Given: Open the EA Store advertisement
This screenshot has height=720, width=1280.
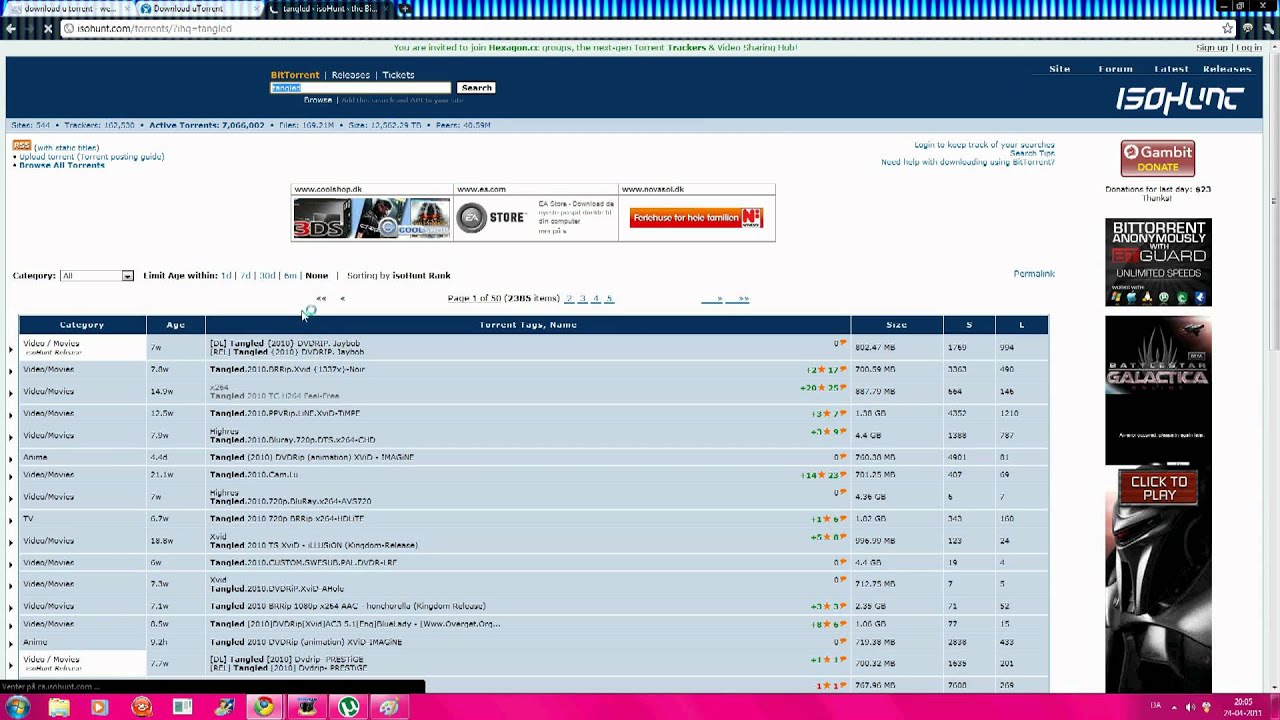Looking at the screenshot, I should pyautogui.click(x=535, y=218).
